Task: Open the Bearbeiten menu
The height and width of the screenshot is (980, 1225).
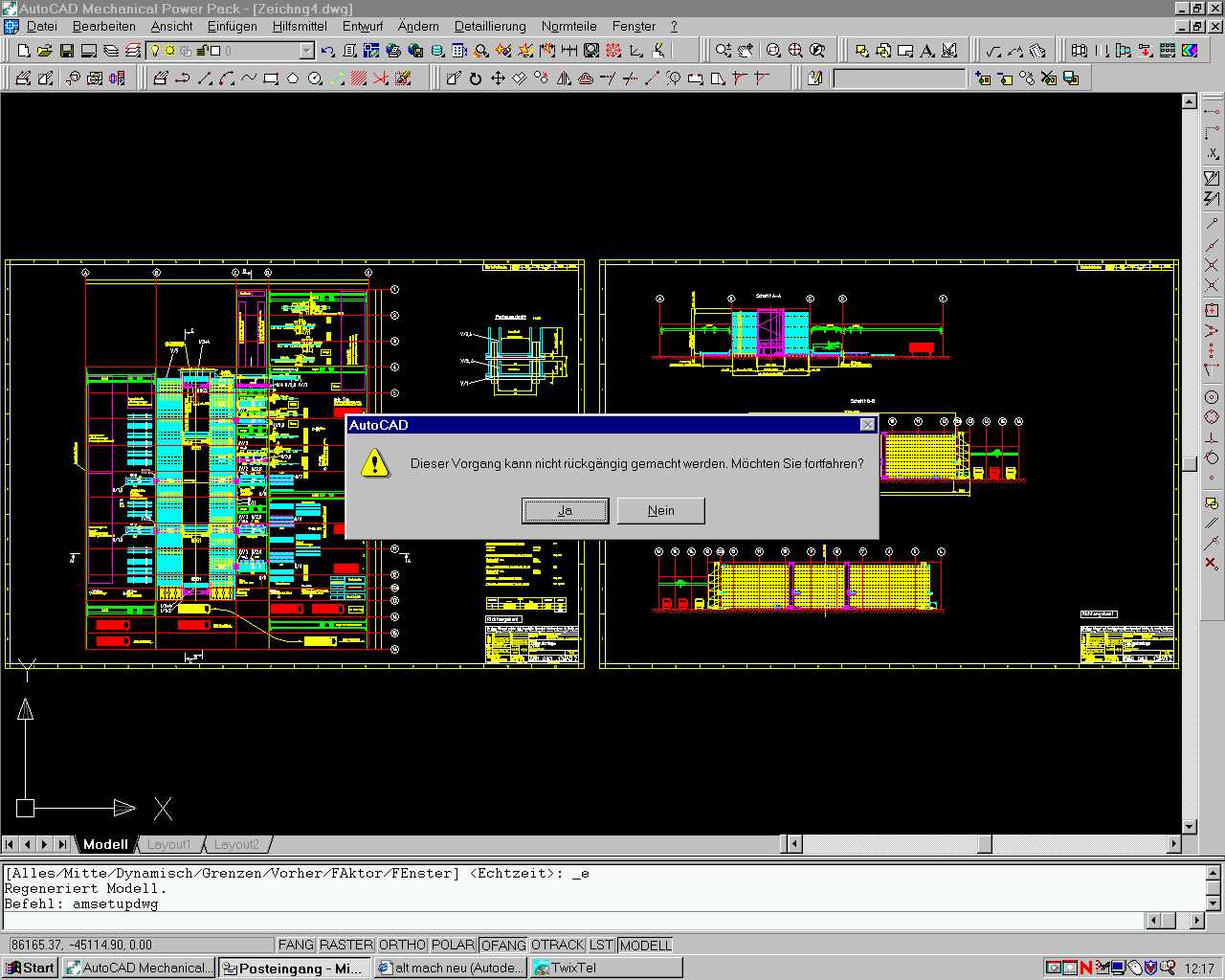Action: 104,26
